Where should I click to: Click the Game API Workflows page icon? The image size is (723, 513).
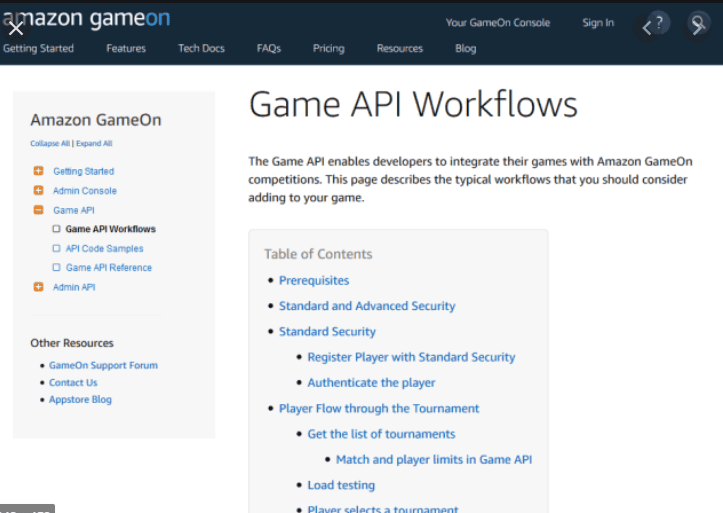[57, 229]
